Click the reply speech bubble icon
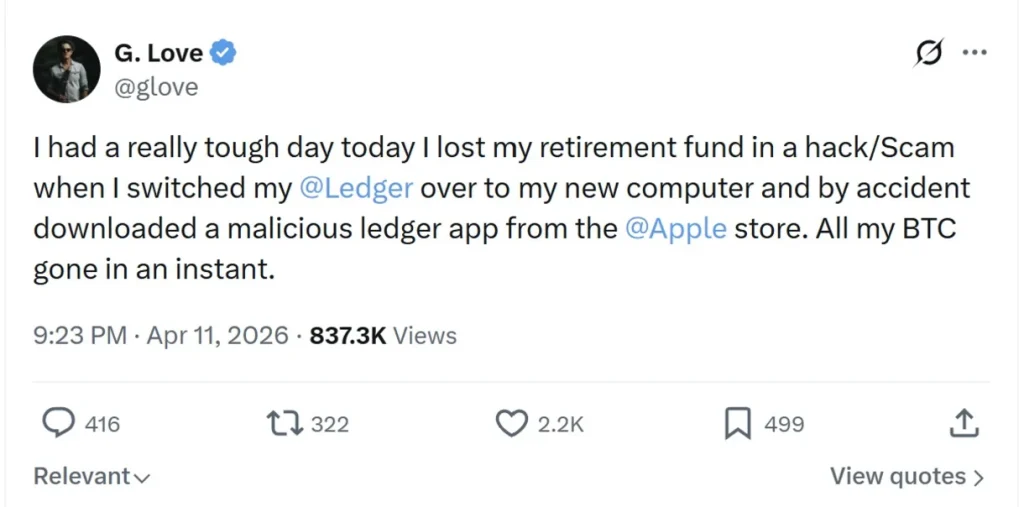Viewport: 1024px width, 507px height. coord(61,424)
